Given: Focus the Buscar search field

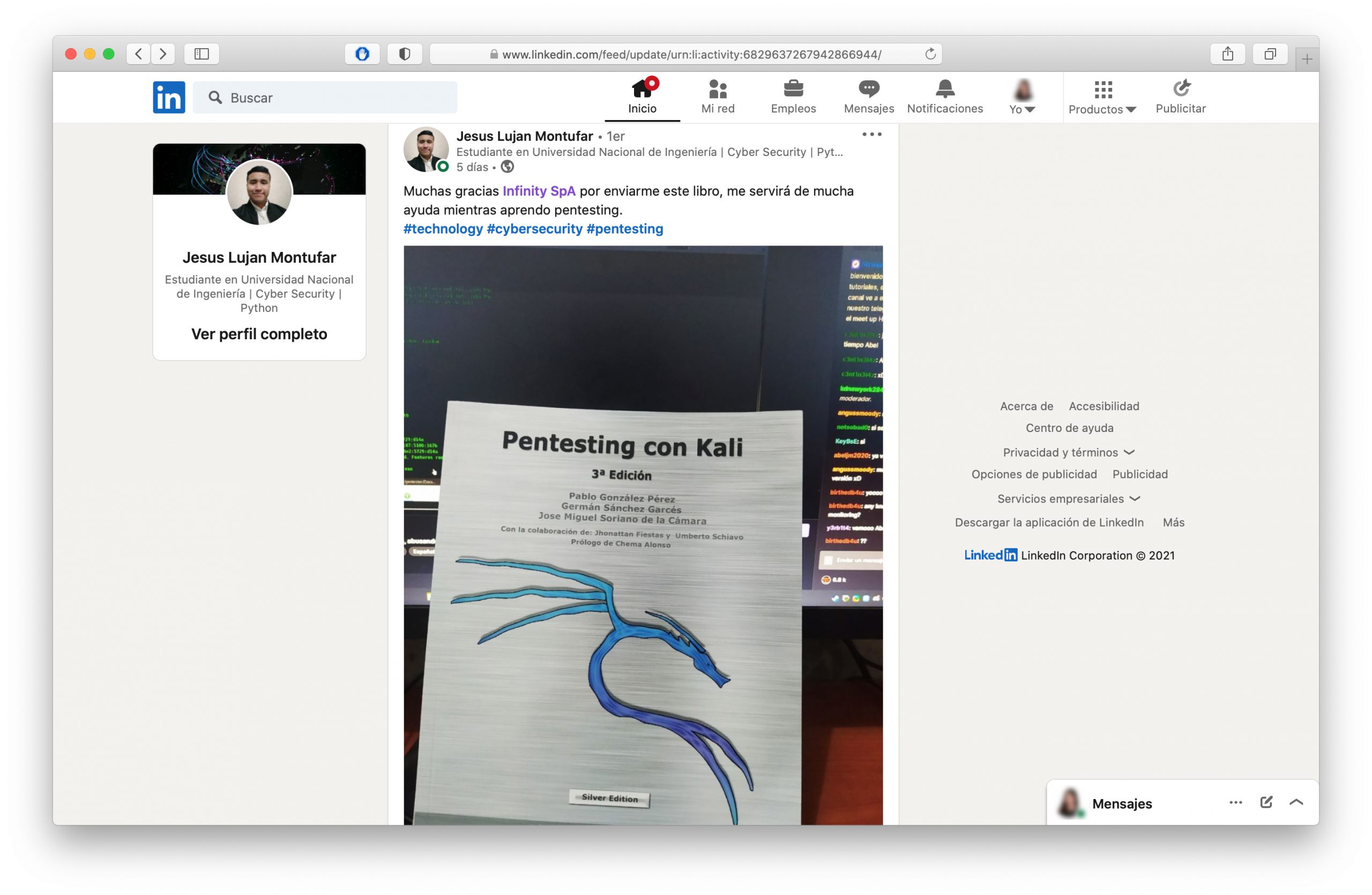Looking at the screenshot, I should coord(325,98).
